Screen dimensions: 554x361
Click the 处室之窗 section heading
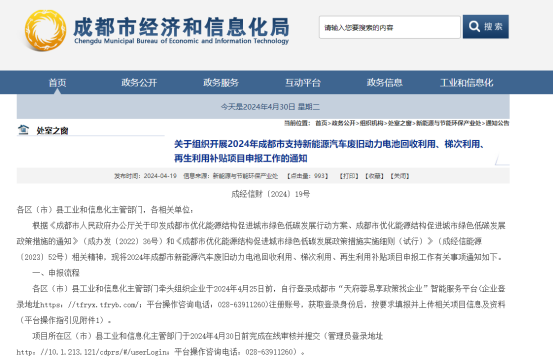[52, 131]
